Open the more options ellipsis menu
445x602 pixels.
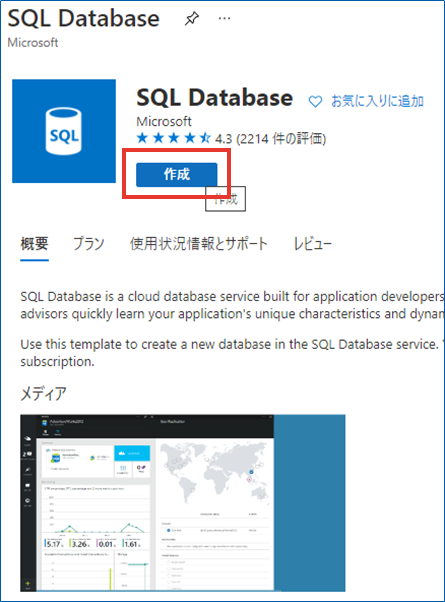[224, 18]
